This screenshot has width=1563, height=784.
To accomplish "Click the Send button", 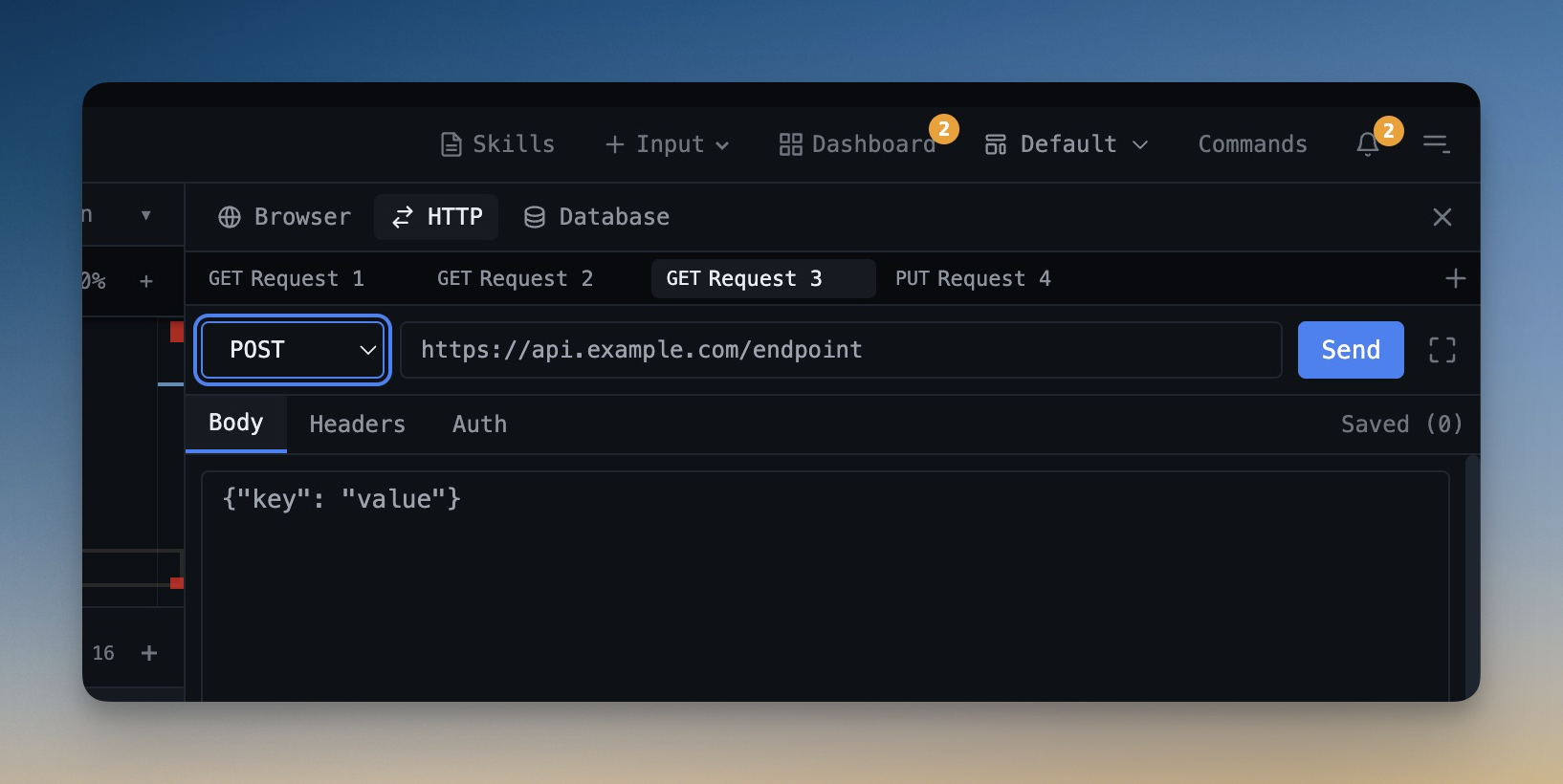I will pos(1350,350).
